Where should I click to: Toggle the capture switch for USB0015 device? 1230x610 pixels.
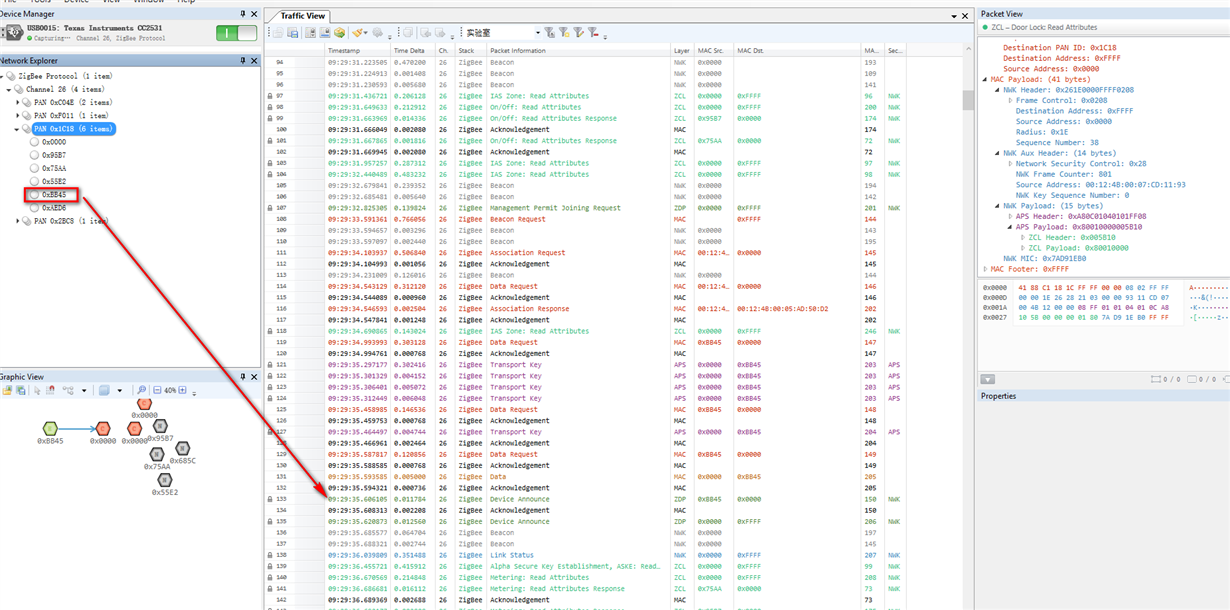click(x=236, y=33)
